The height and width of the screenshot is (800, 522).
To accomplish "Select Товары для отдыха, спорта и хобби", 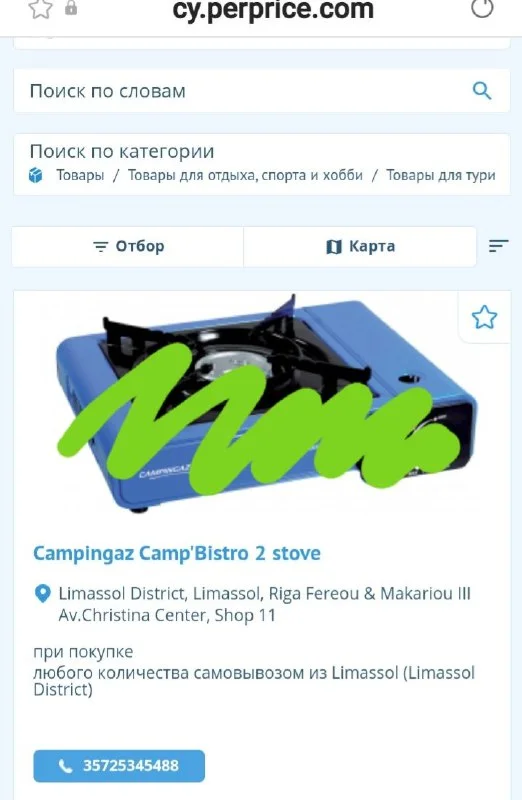I will click(x=245, y=175).
